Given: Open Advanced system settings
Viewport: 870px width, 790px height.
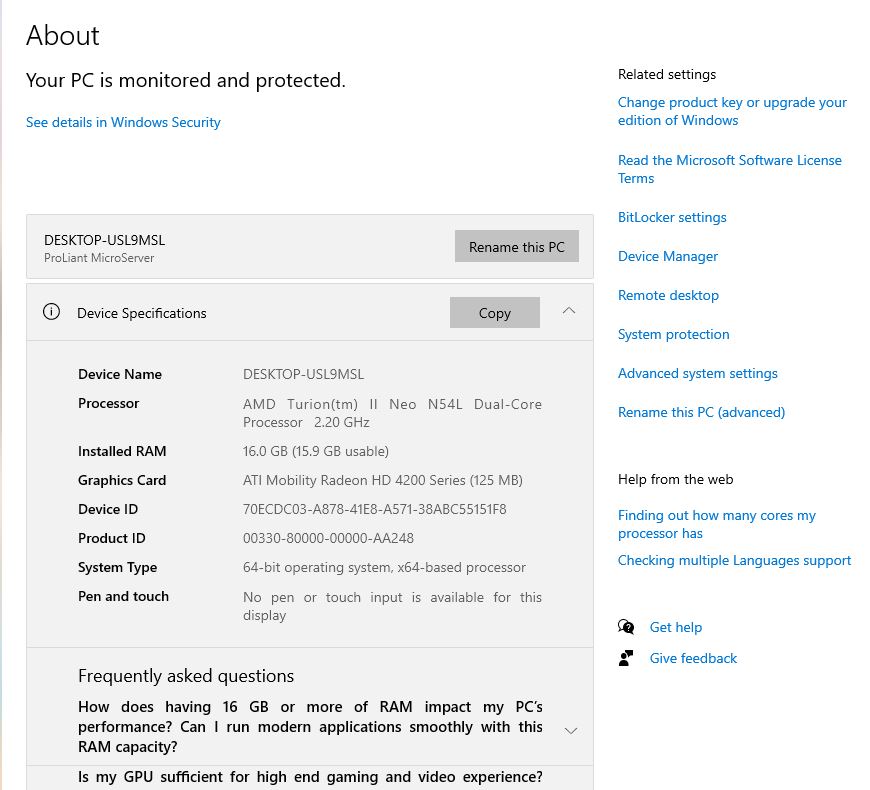Looking at the screenshot, I should coord(697,373).
